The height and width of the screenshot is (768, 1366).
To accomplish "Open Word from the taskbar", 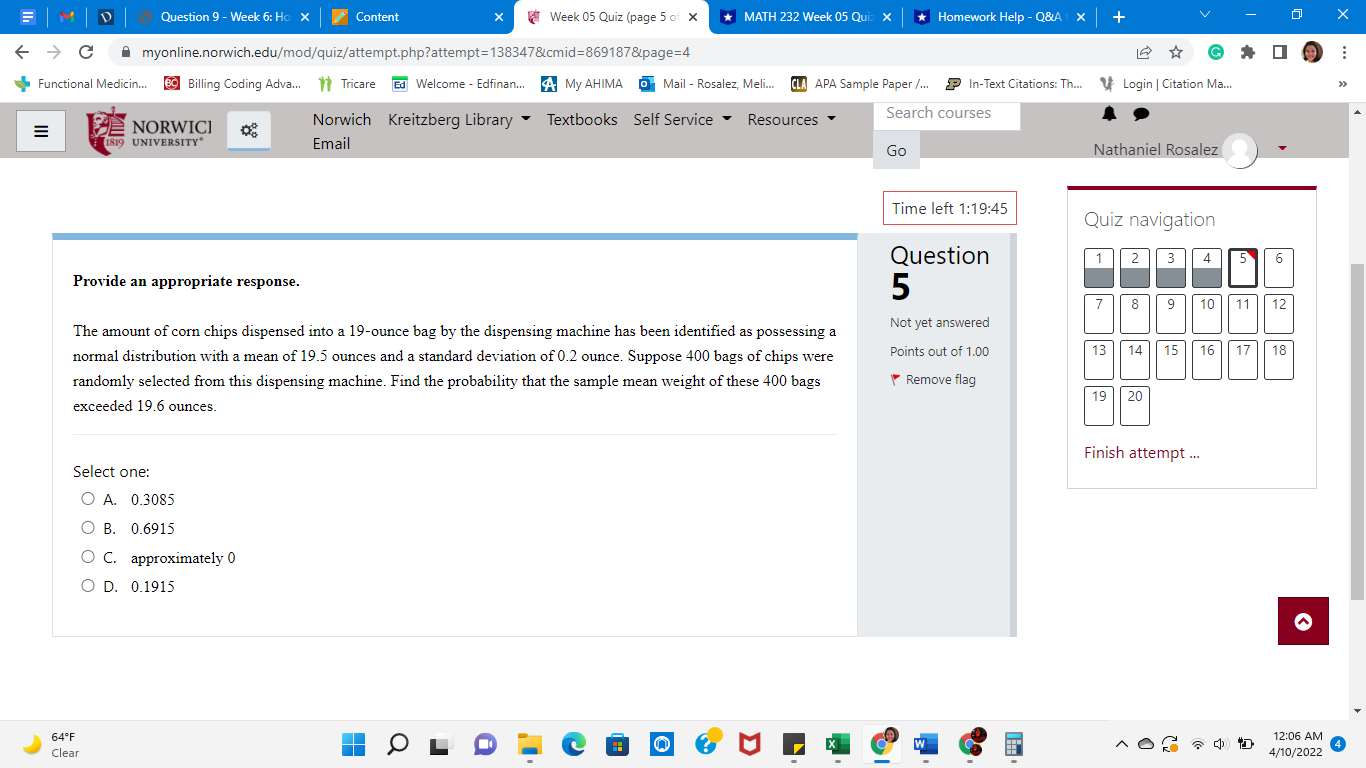I will (925, 744).
